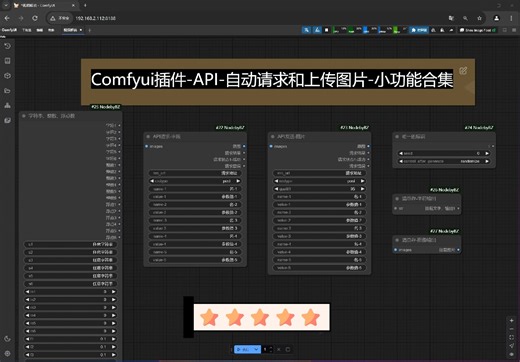Collapse the strings/ints/floats node via its dot
This screenshot has height=362, width=520.
[x=24, y=116]
